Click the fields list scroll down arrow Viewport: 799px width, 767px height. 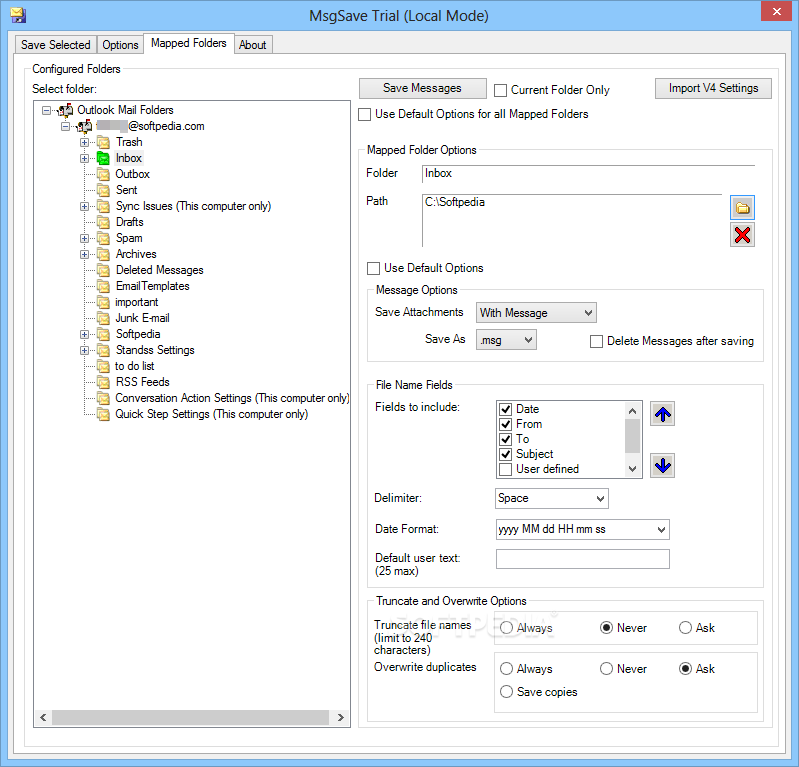click(632, 469)
